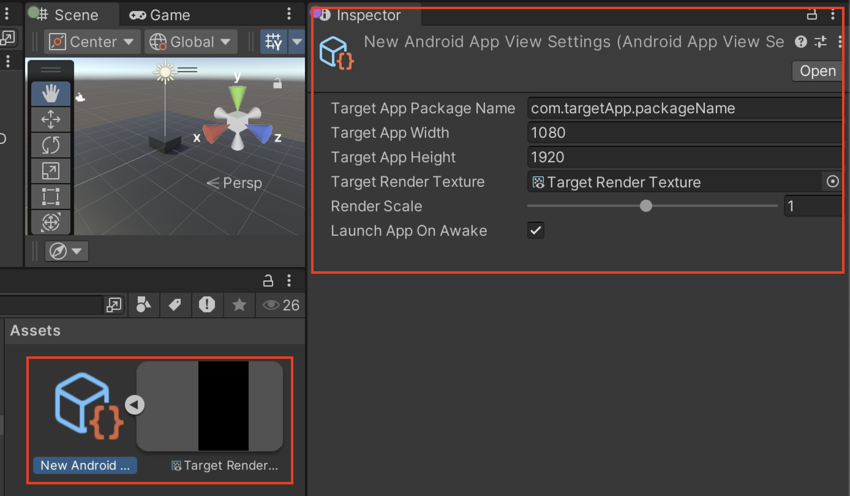
Task: Click the Render Scale slider handle
Action: 646,206
